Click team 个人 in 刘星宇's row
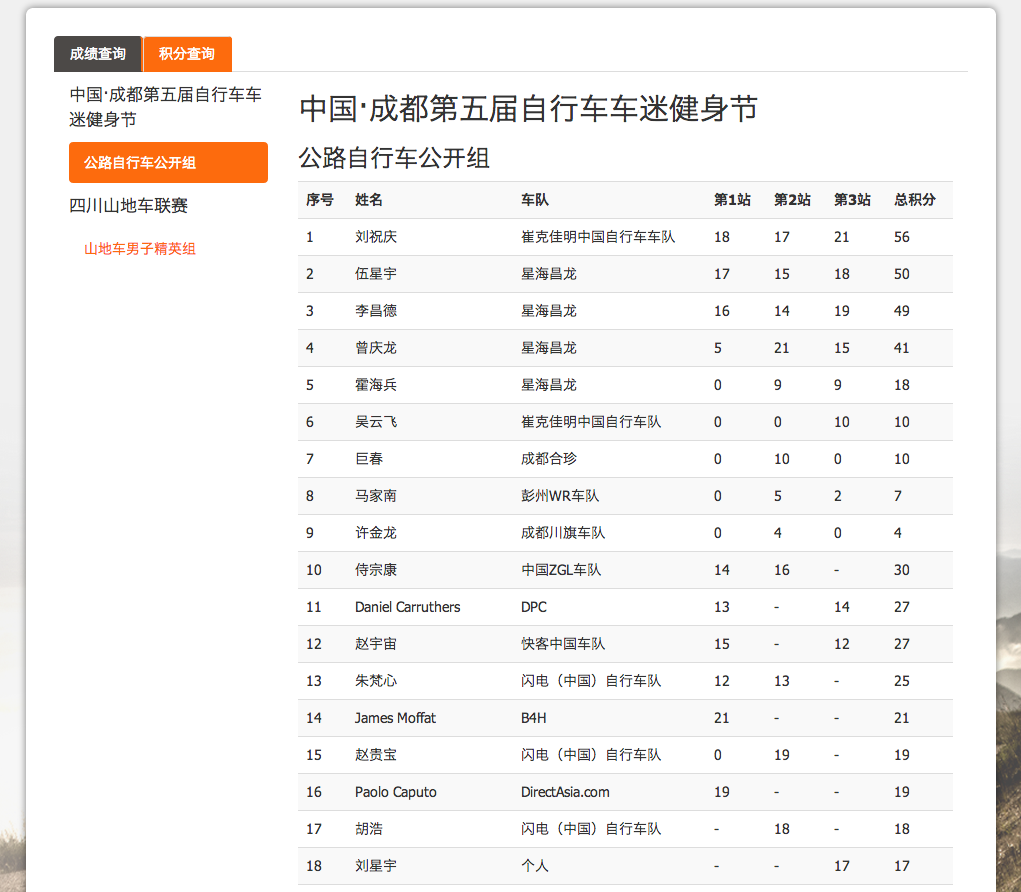 [x=535, y=866]
